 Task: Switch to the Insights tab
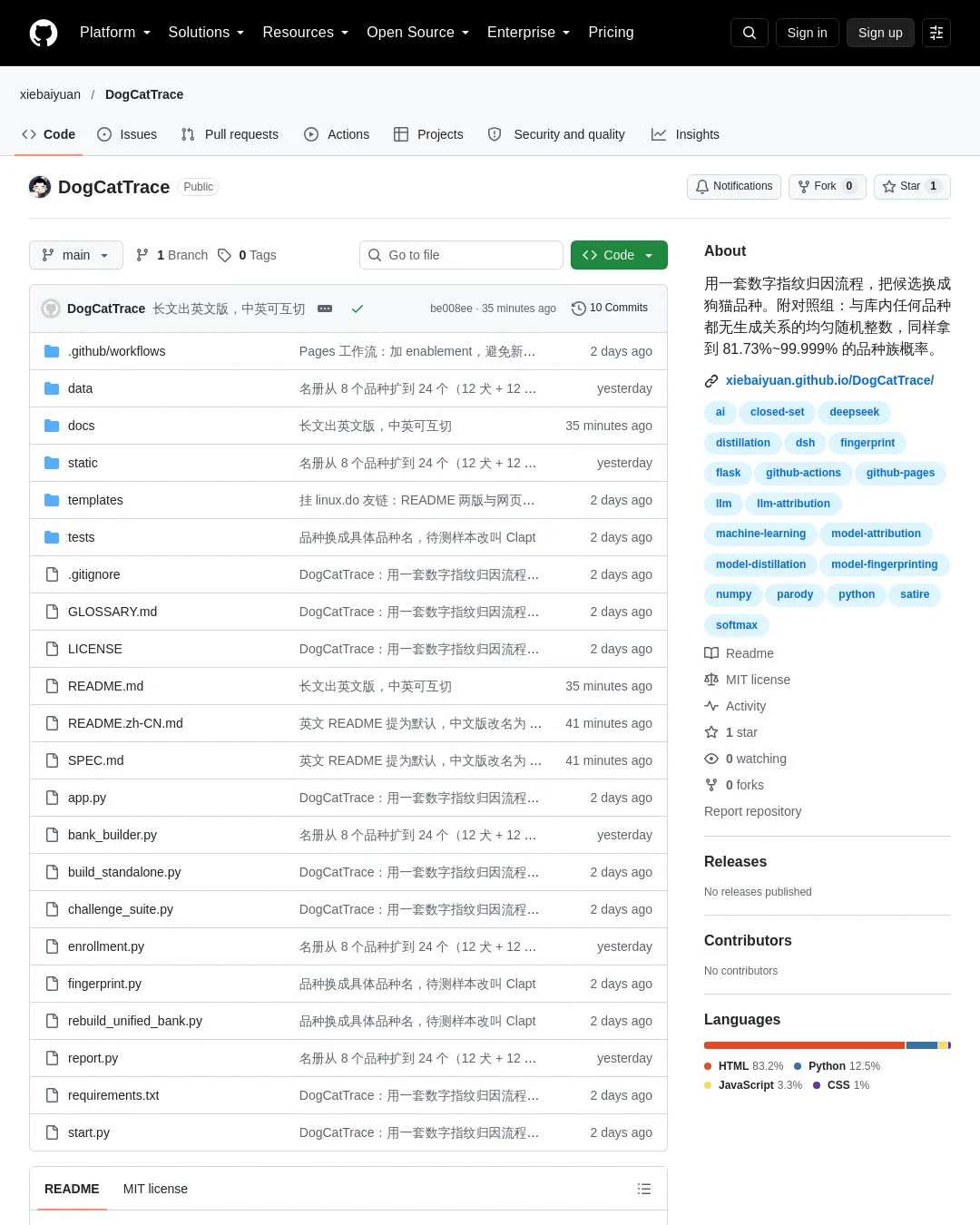(x=685, y=134)
